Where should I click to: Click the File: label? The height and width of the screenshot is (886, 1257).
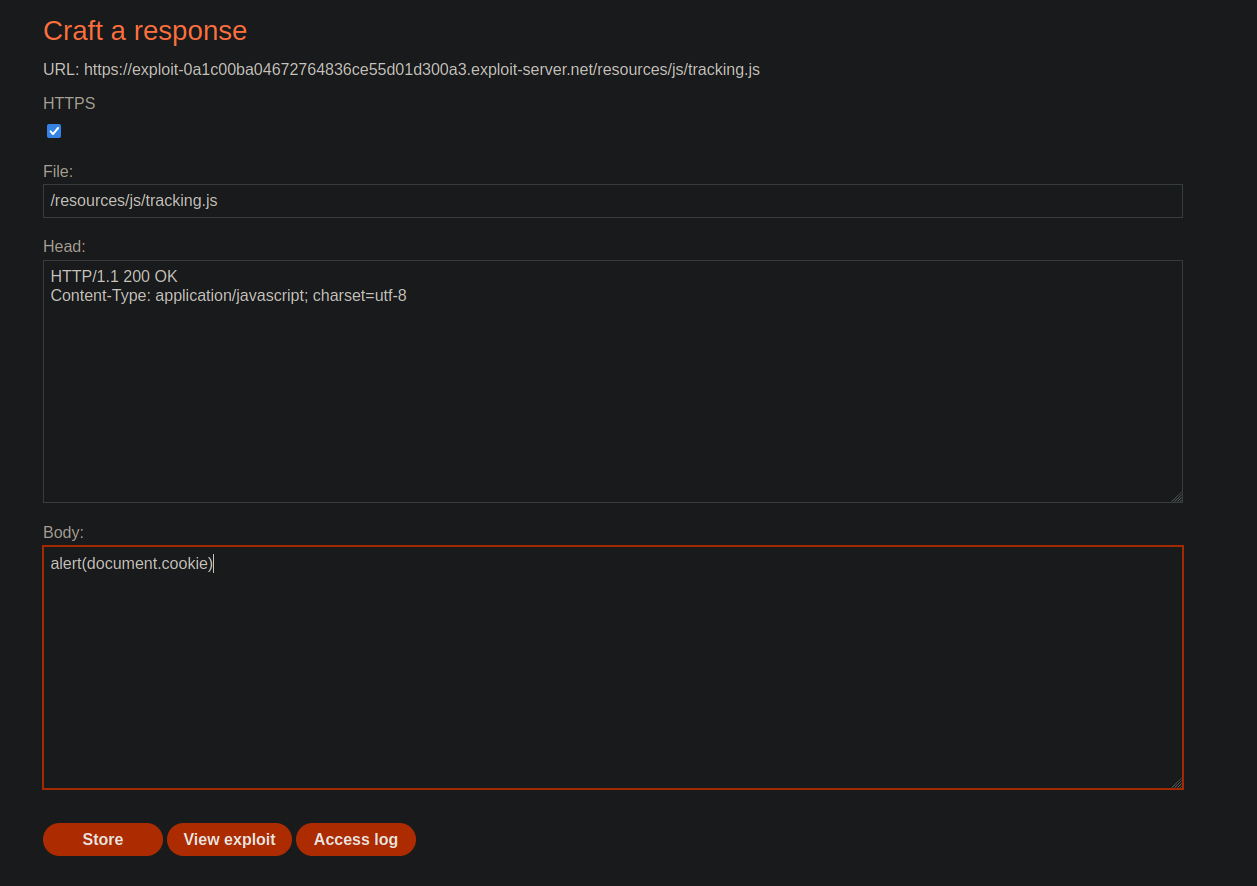(58, 172)
